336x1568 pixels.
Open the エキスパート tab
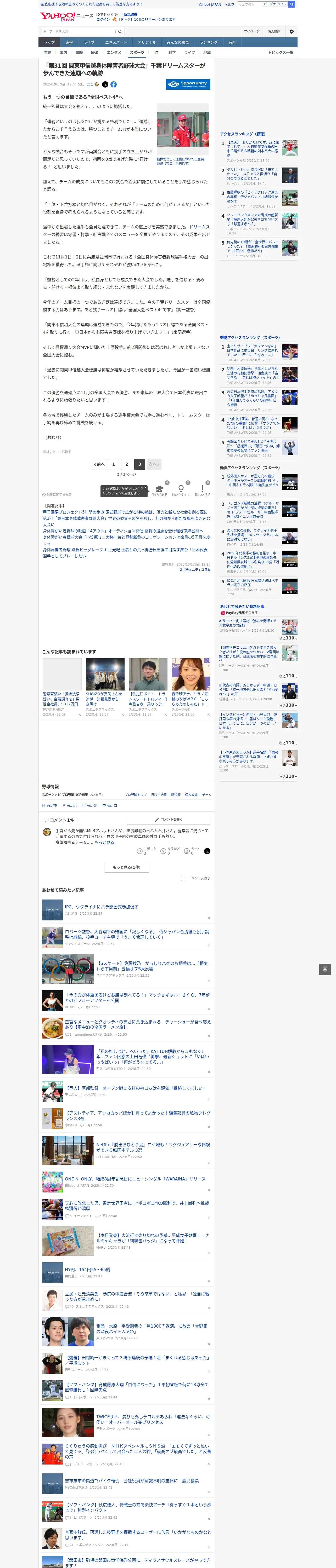[x=116, y=43]
